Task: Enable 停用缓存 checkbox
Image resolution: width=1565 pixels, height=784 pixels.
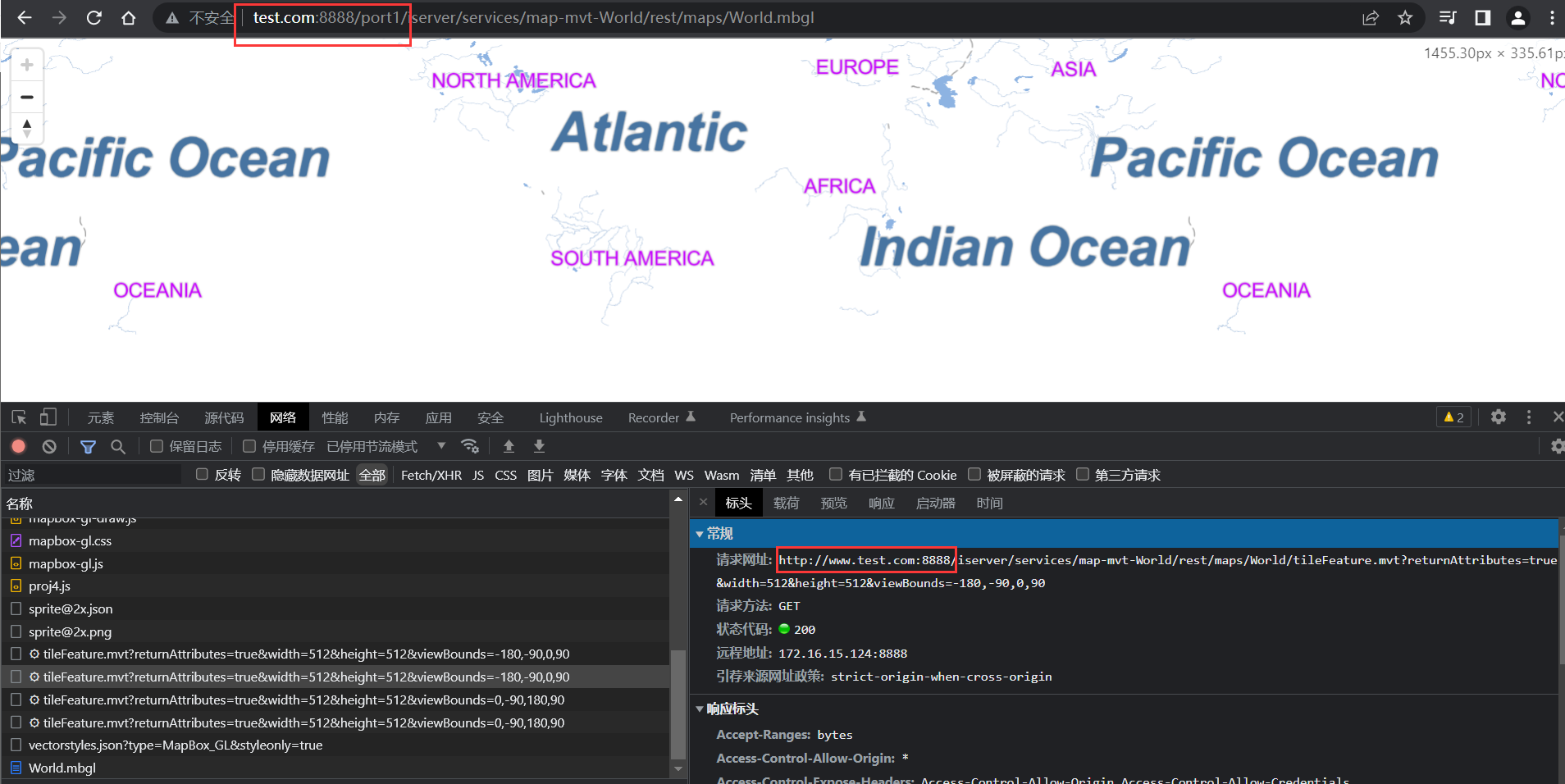Action: (x=249, y=446)
